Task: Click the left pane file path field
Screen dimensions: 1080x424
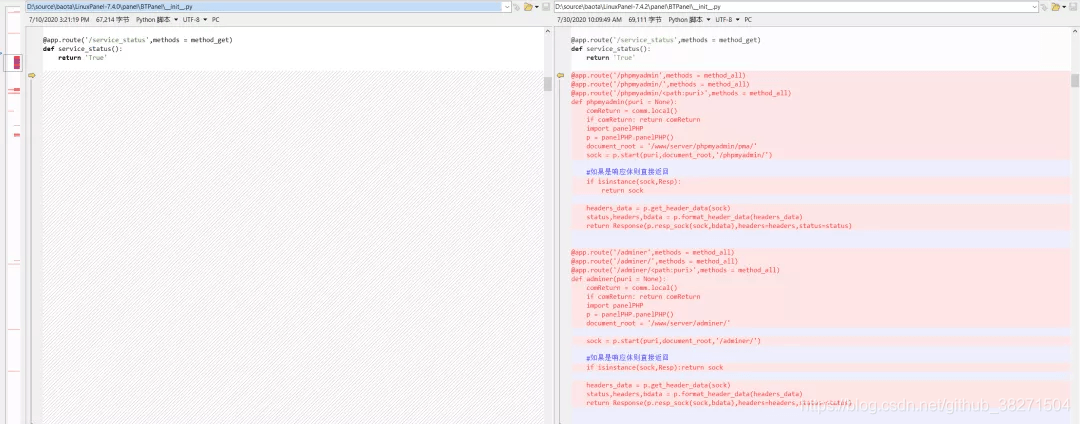Action: [x=269, y=6]
